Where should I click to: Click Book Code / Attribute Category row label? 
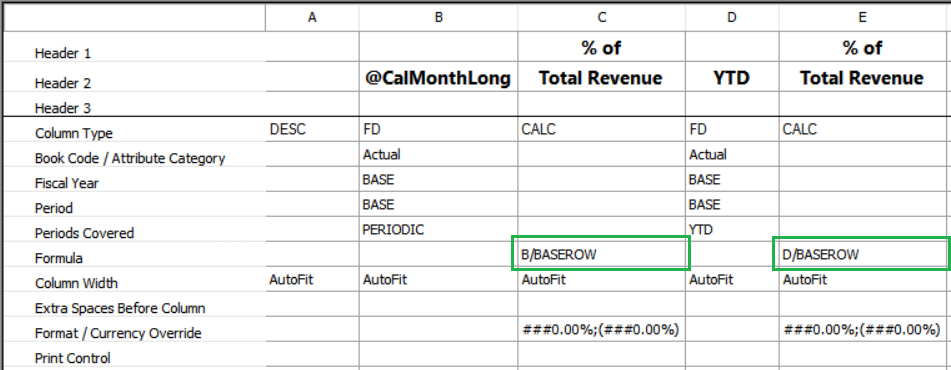pos(130,158)
